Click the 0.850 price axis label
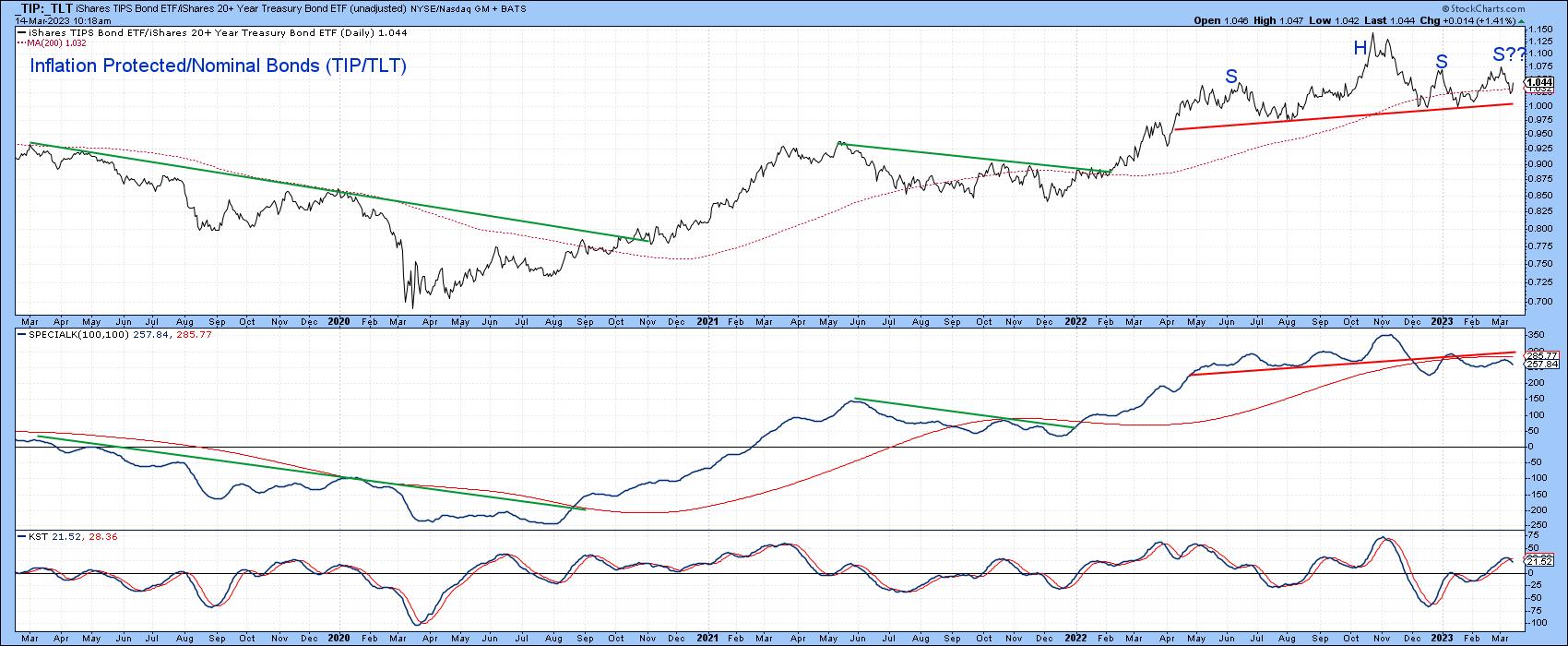Viewport: 1568px width, 646px height. click(1539, 196)
